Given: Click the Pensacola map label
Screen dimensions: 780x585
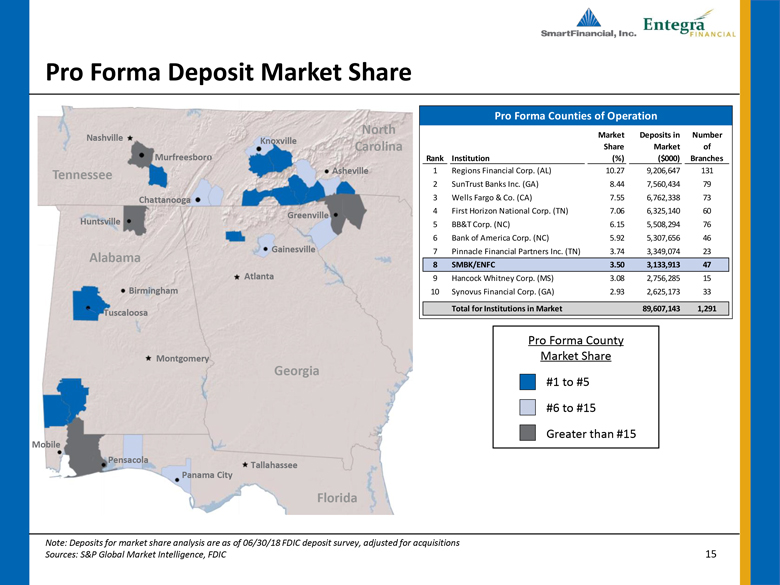Looking at the screenshot, I should (128, 460).
